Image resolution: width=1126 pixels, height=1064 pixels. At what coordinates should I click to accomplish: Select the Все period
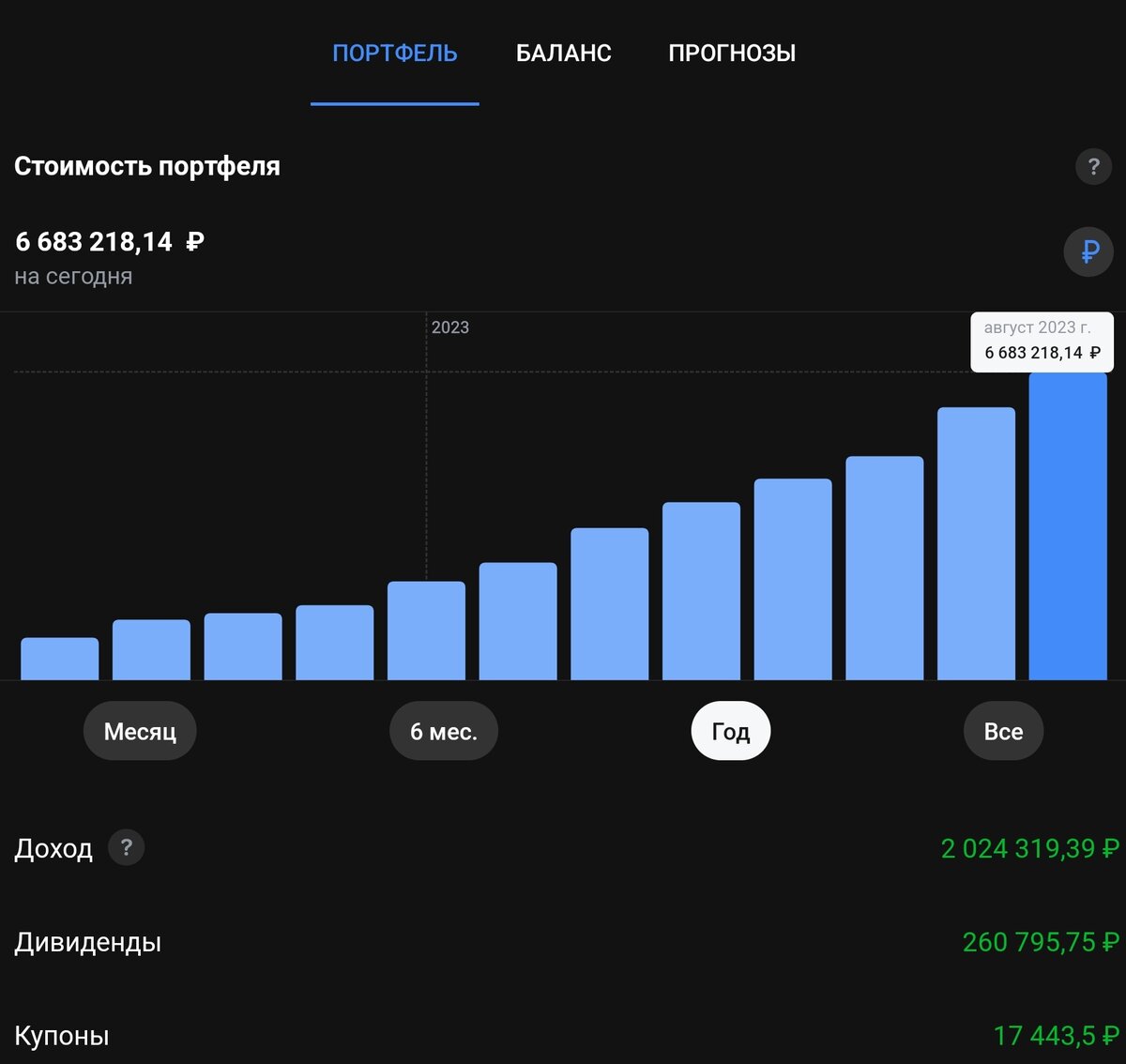(1003, 731)
